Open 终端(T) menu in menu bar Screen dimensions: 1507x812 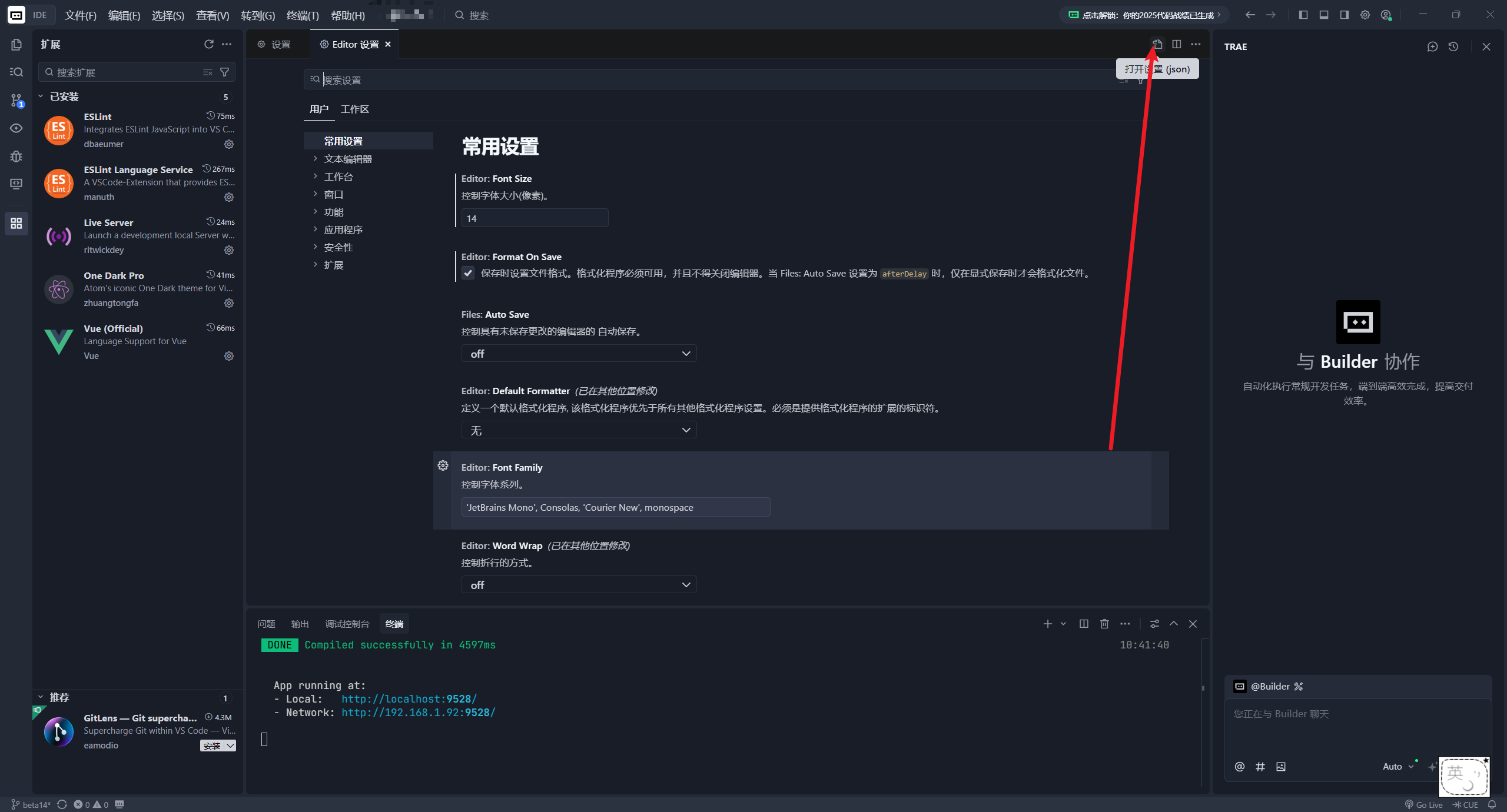[302, 15]
